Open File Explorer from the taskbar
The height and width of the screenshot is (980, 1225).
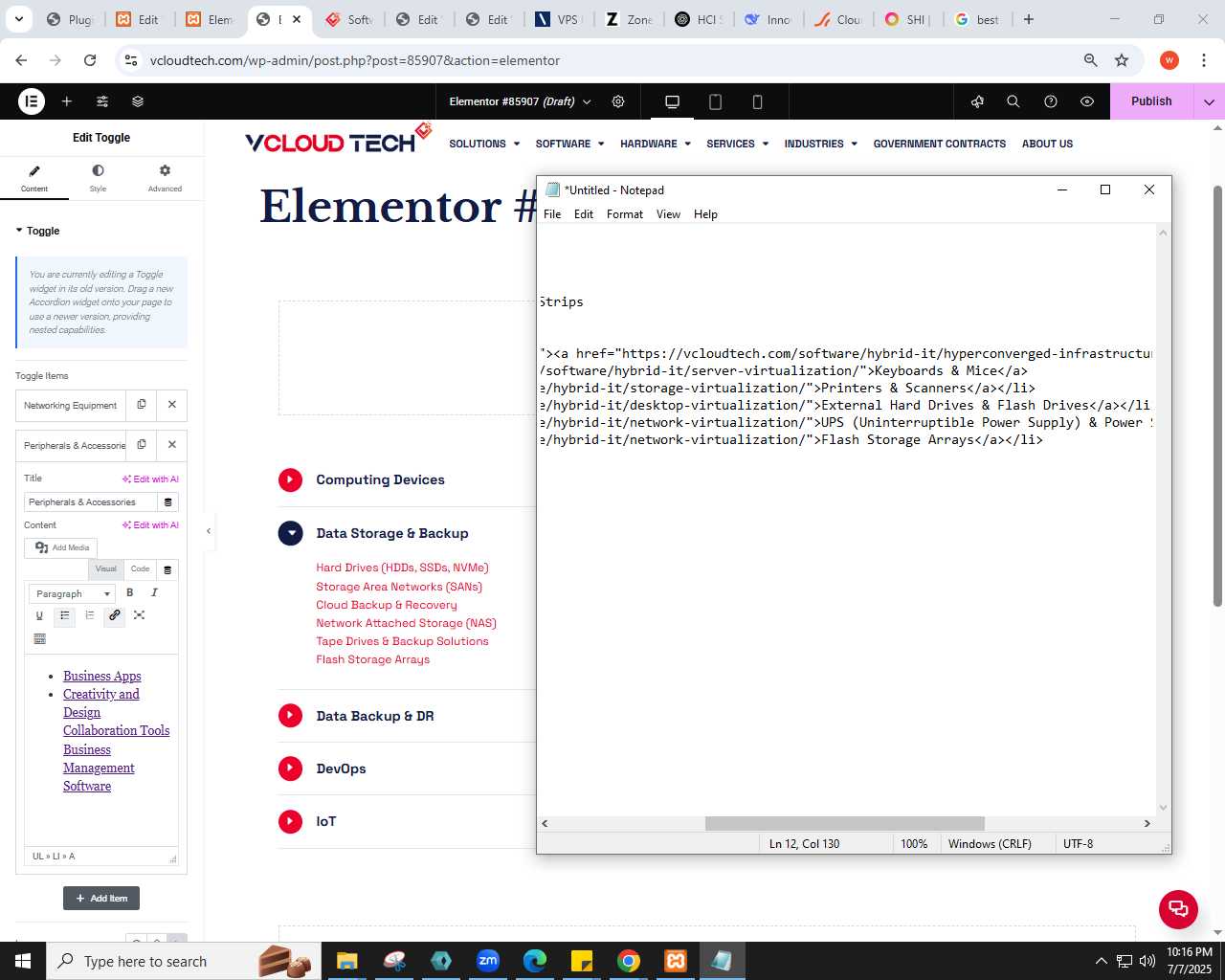pyautogui.click(x=346, y=961)
